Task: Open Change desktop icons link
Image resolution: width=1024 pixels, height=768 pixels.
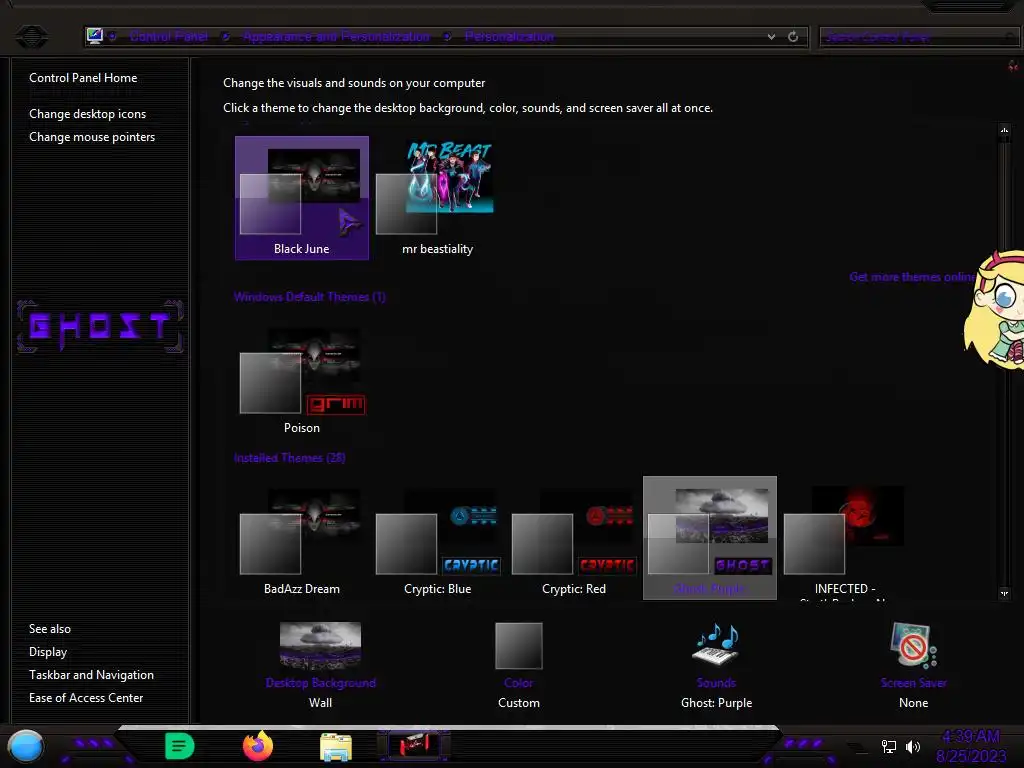Action: (x=88, y=114)
